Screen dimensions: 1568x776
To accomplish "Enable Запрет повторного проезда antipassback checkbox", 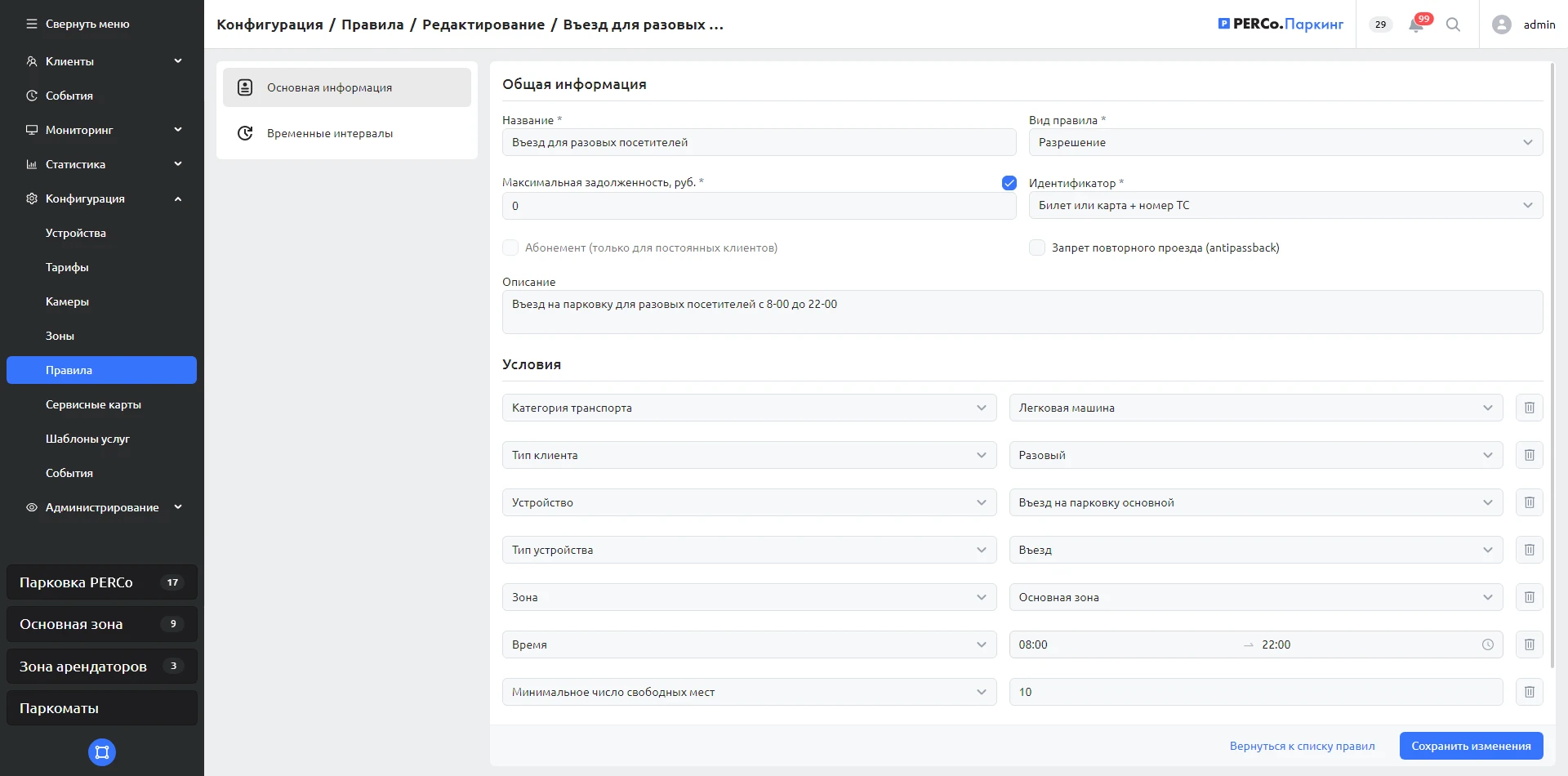I will tap(1037, 248).
